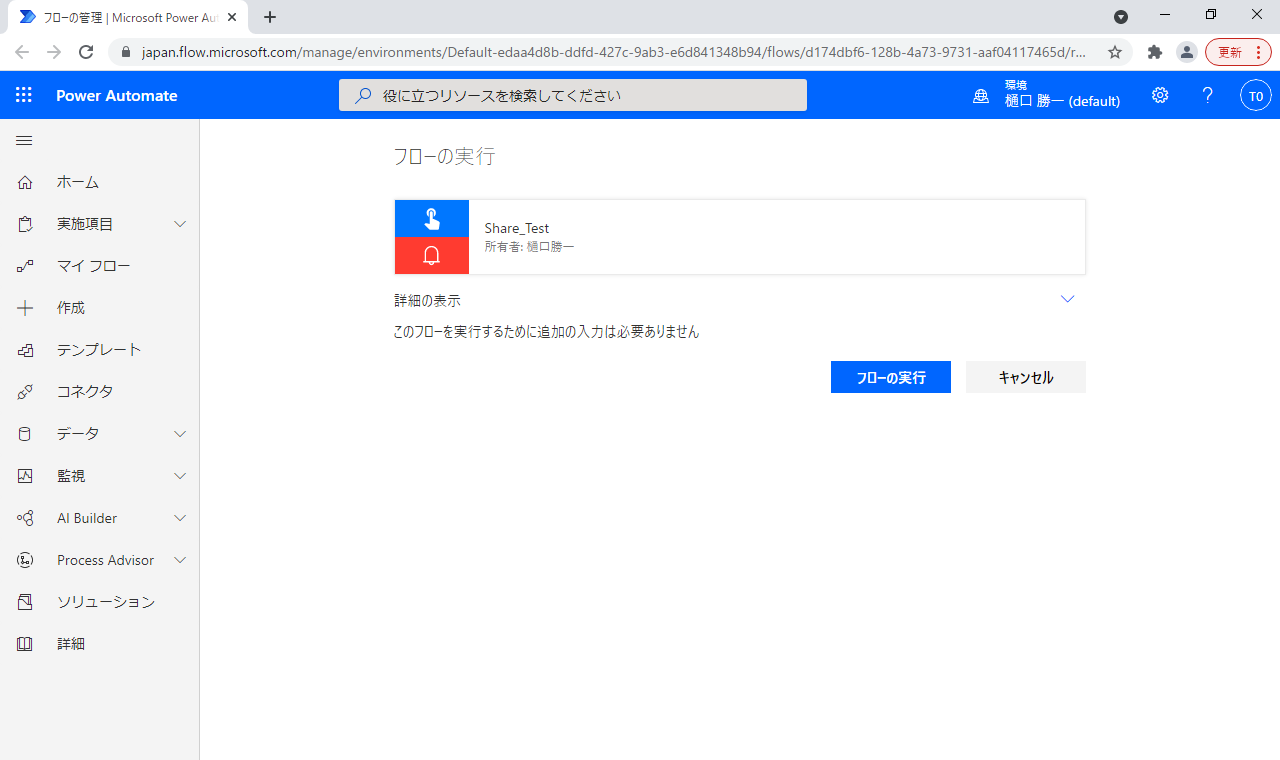The height and width of the screenshot is (760, 1280).
Task: Open コネクタ in the sidebar
Action: (85, 392)
